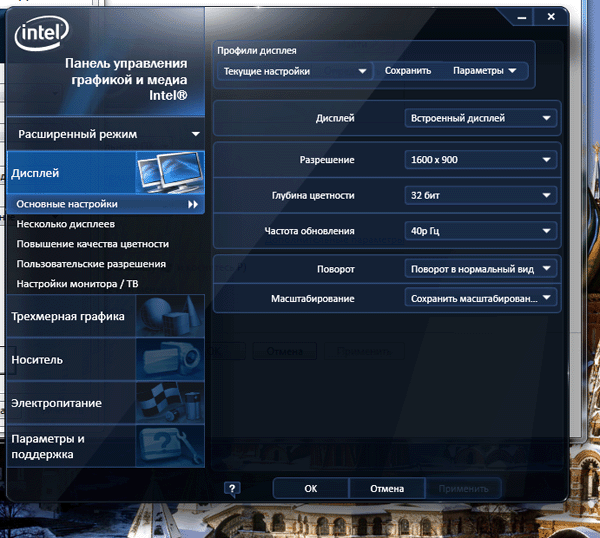Click the wrench support icon
The height and width of the screenshot is (538, 600).
pos(170,446)
